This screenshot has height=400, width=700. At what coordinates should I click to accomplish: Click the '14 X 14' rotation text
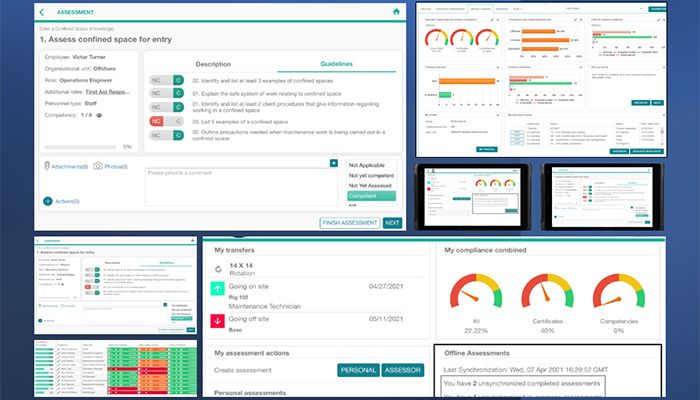point(241,265)
